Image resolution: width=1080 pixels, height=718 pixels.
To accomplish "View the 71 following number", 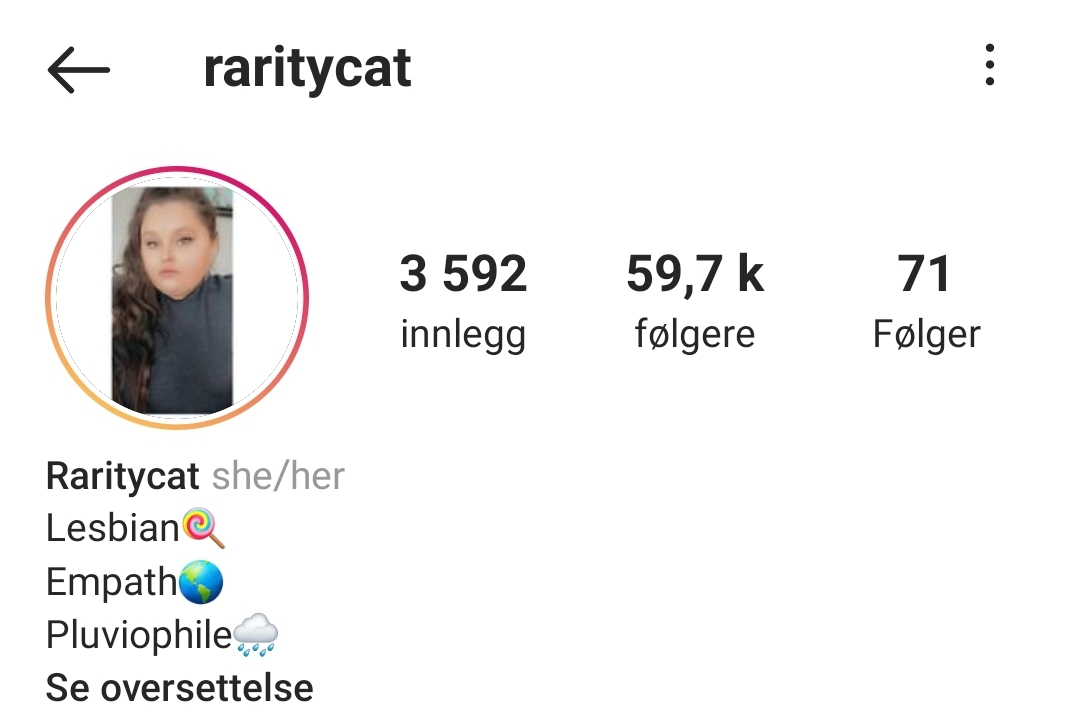I will pyautogui.click(x=925, y=274).
